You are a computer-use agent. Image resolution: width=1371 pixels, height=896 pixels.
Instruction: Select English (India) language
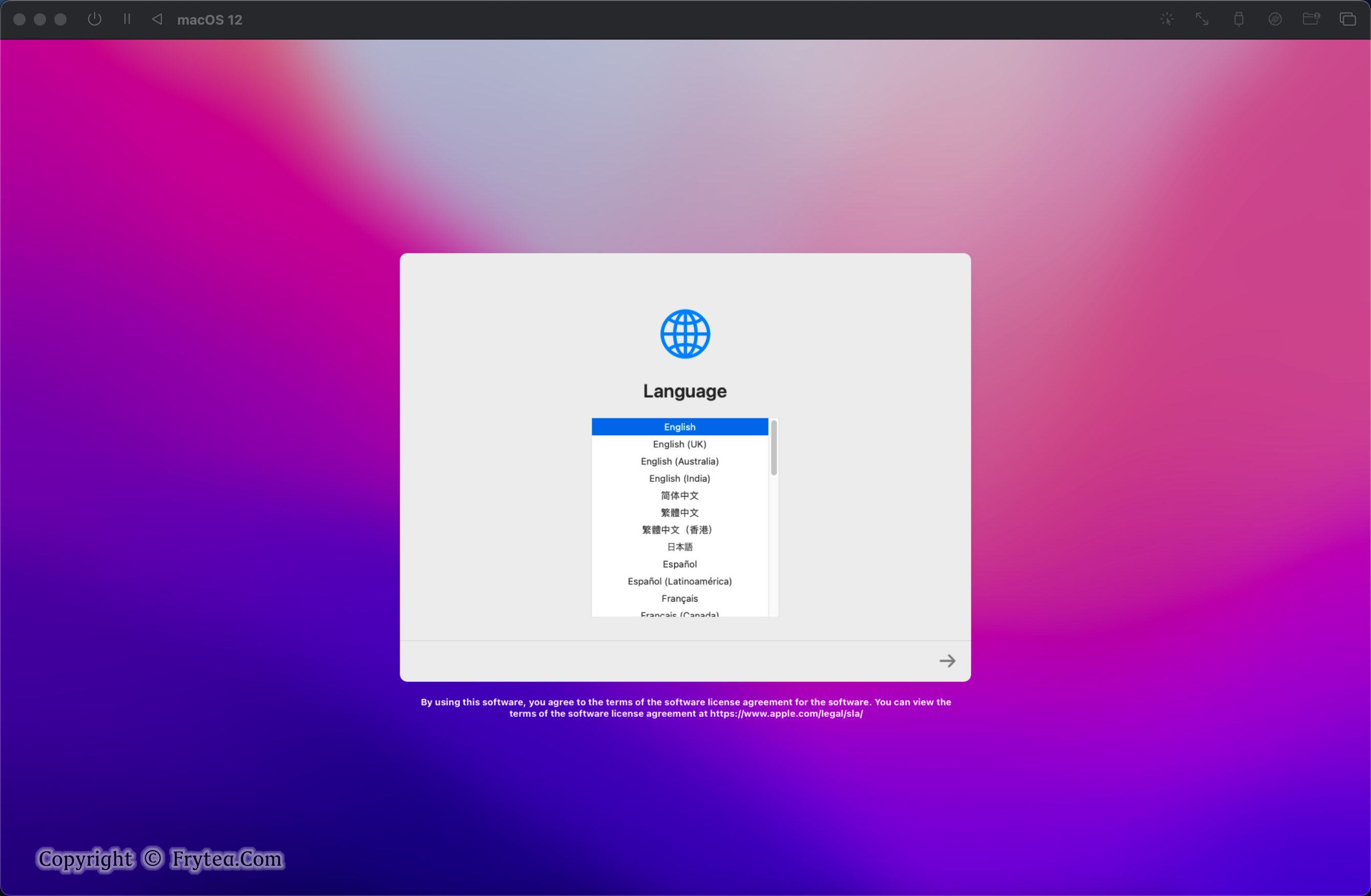pyautogui.click(x=680, y=478)
